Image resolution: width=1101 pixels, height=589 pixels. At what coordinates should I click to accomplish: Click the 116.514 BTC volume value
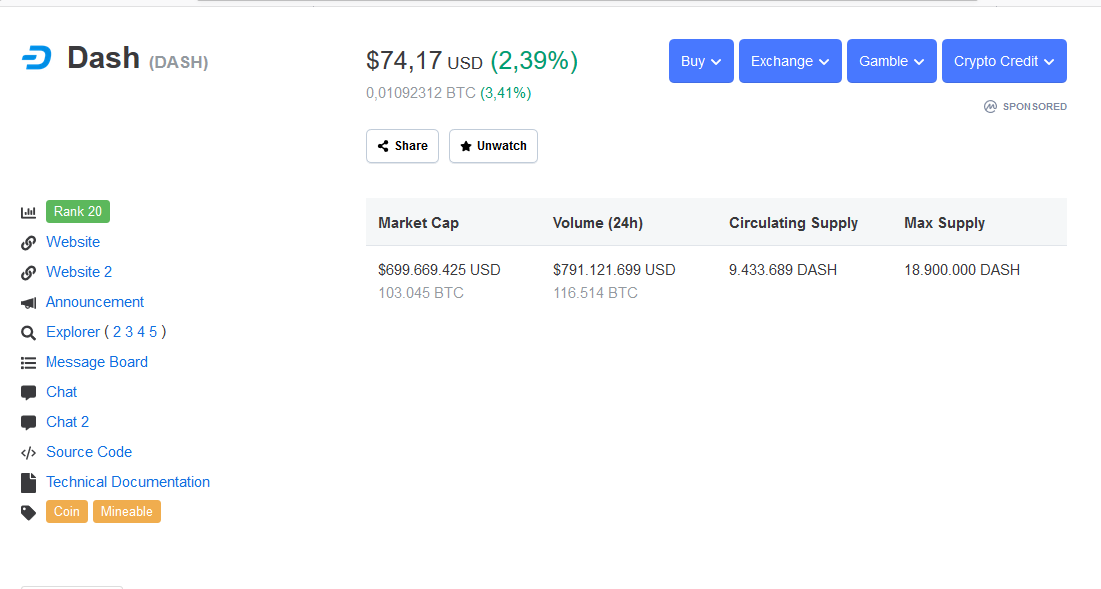[595, 293]
